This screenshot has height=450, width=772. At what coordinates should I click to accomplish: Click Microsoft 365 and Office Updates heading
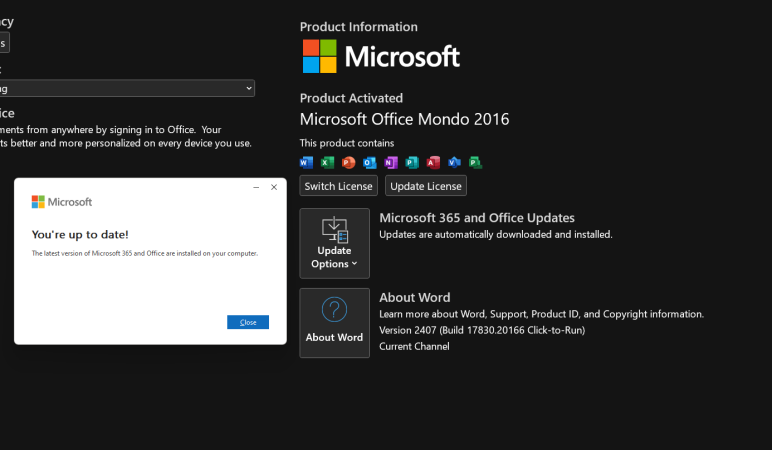[x=477, y=218]
